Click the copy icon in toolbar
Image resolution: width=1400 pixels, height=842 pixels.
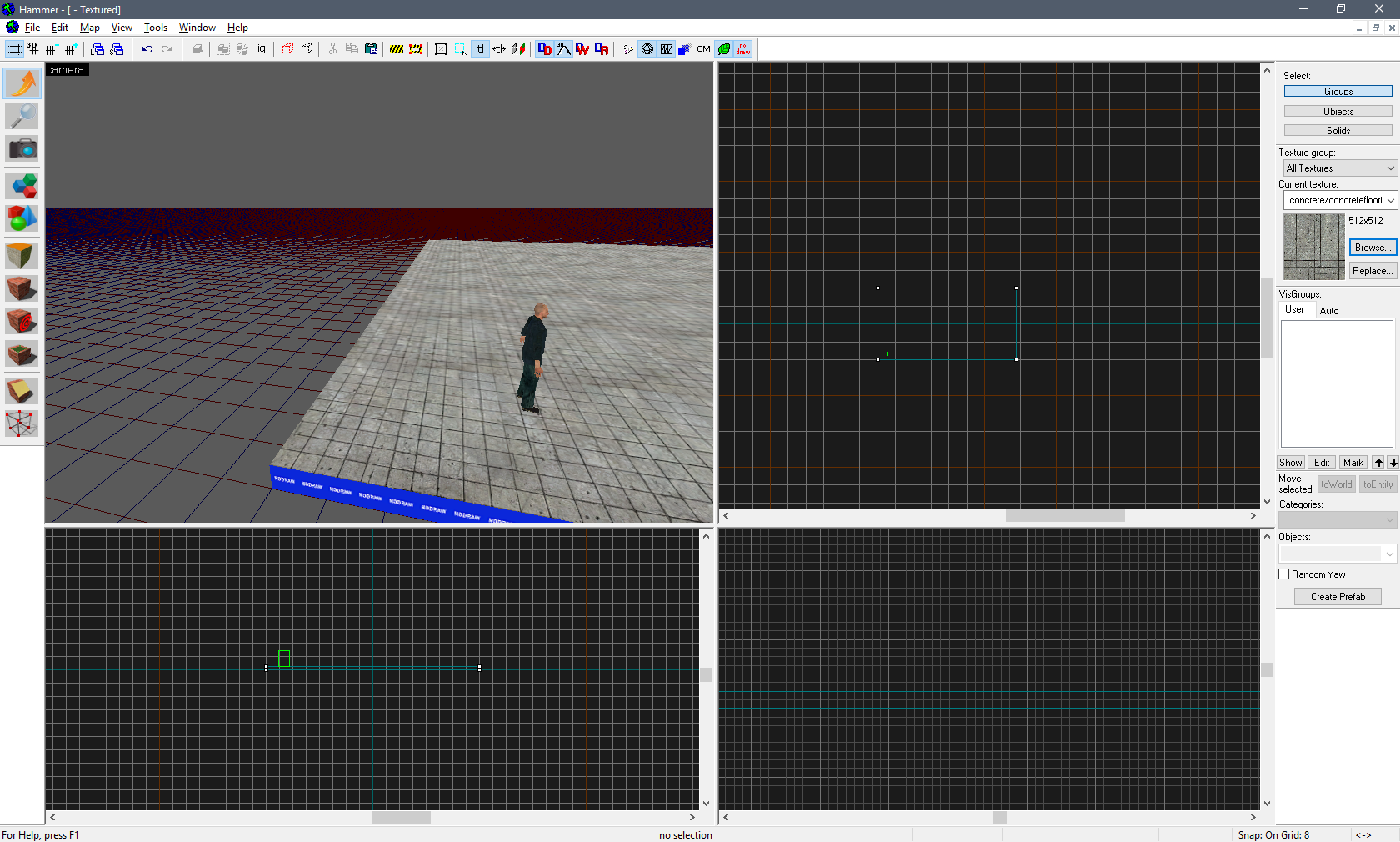[x=352, y=49]
